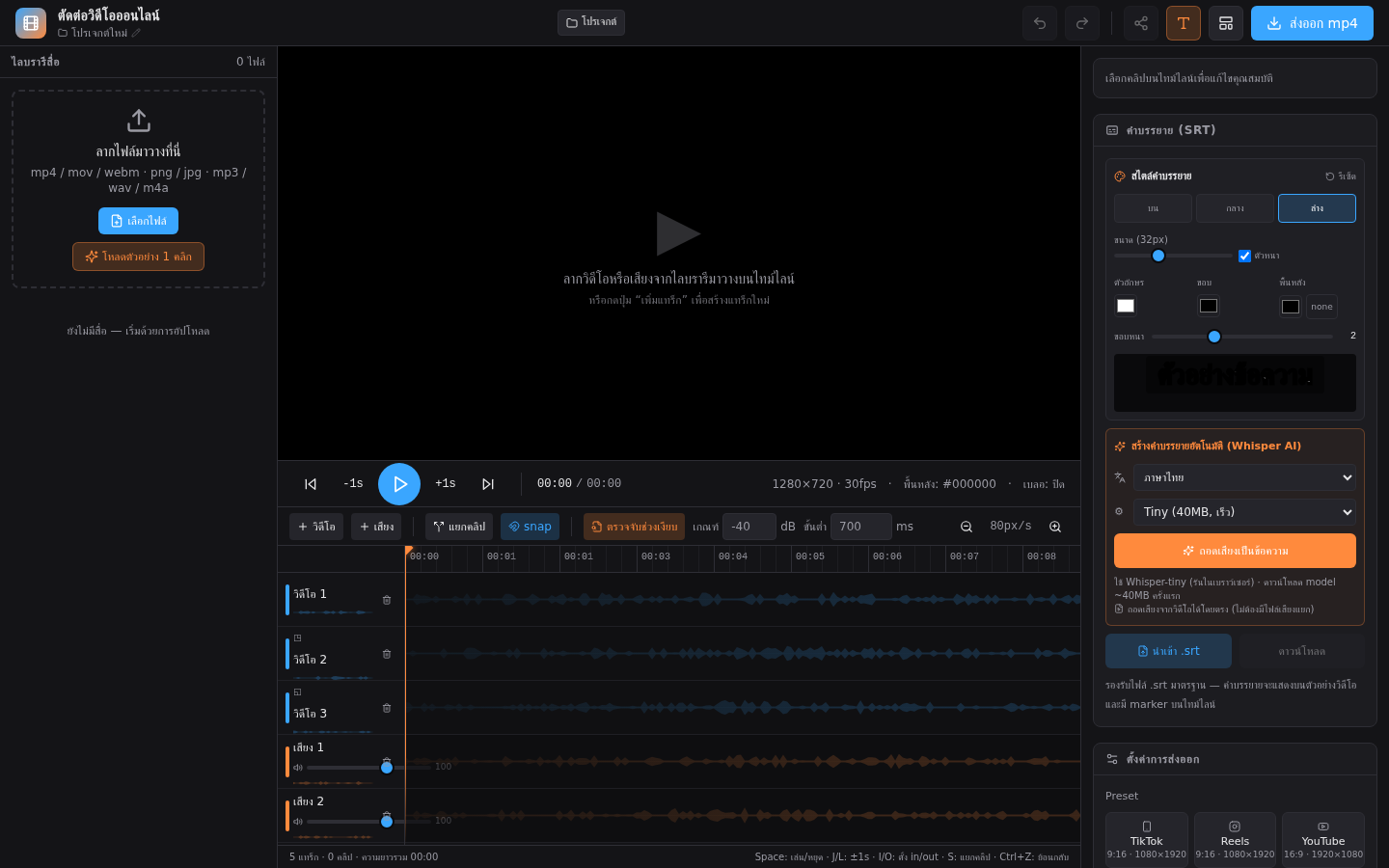Viewport: 1389px width, 868px height.
Task: Click the minimum ms field showing 700
Action: 861,527
